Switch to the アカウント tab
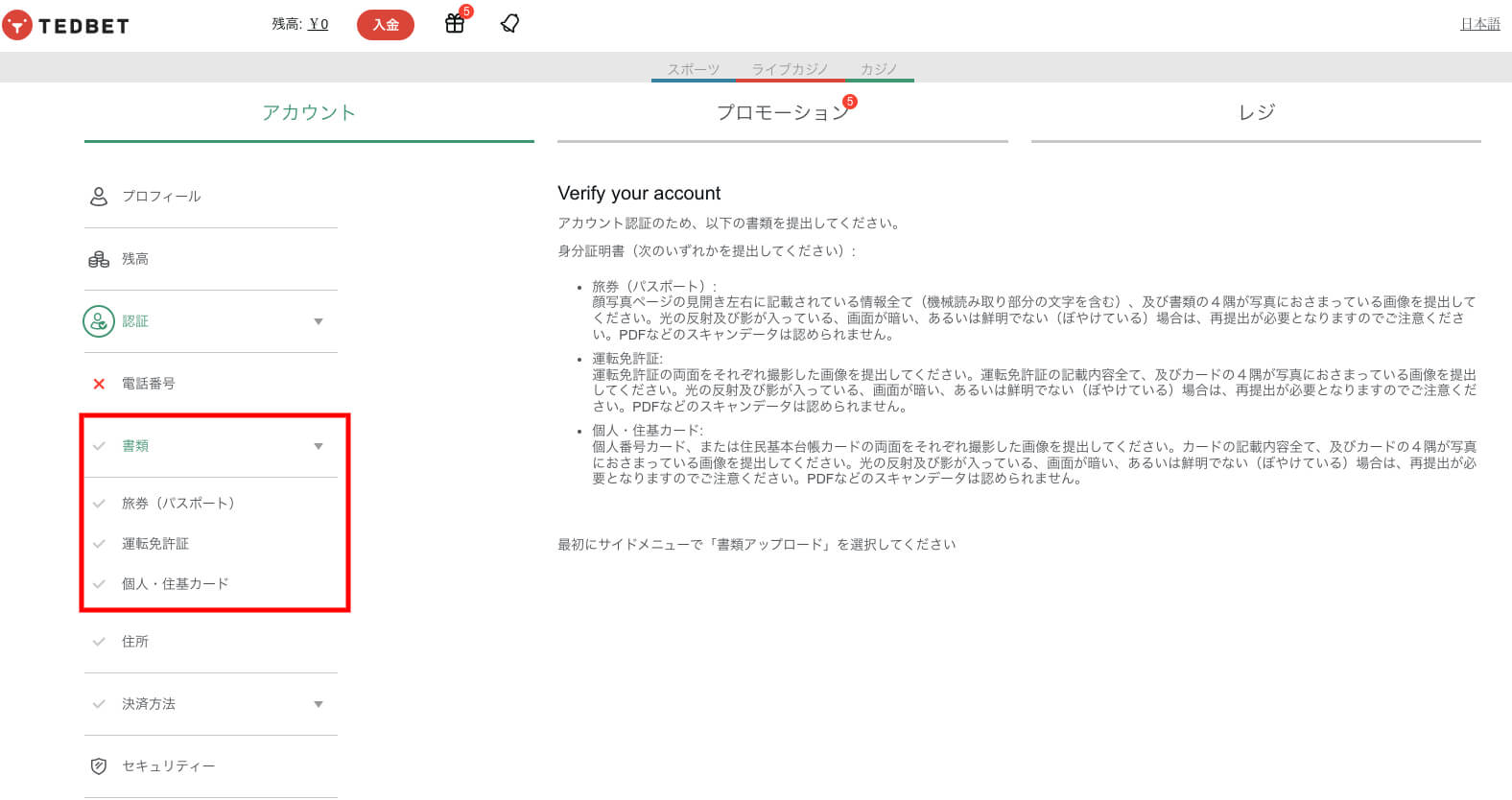The width and height of the screenshot is (1512, 800). tap(309, 113)
